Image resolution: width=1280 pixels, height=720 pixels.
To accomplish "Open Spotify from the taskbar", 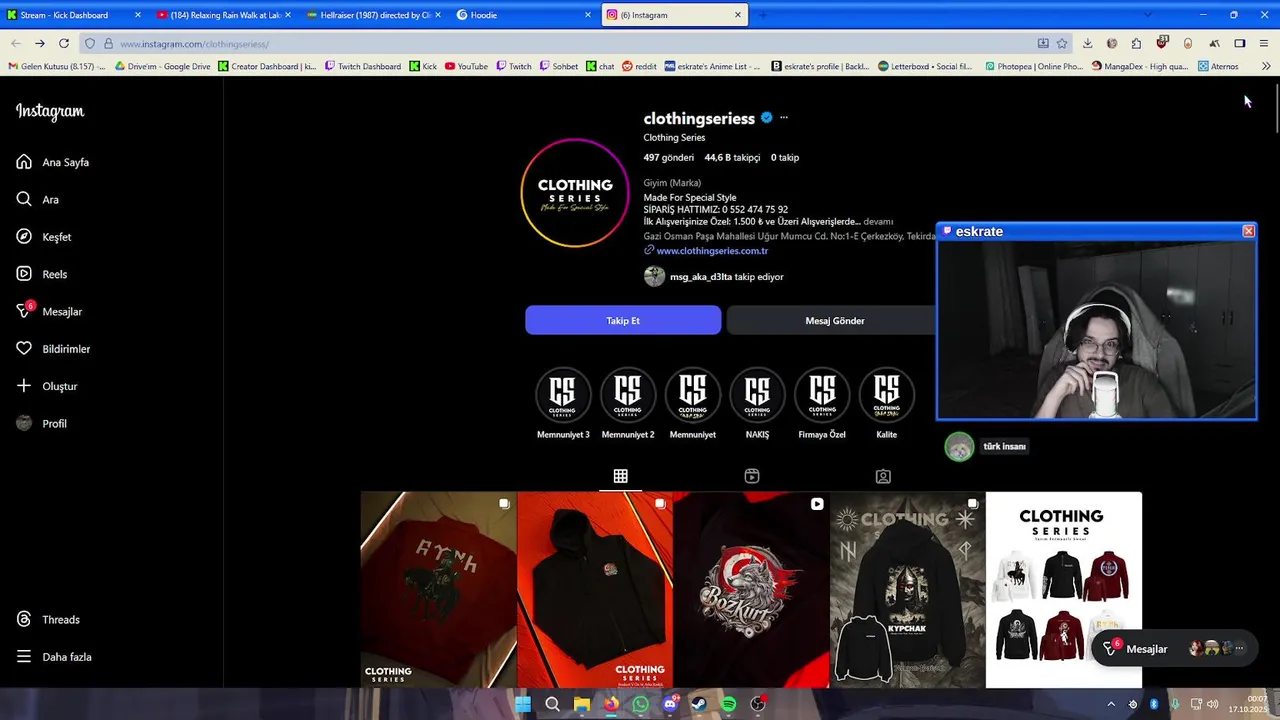I will 729,704.
